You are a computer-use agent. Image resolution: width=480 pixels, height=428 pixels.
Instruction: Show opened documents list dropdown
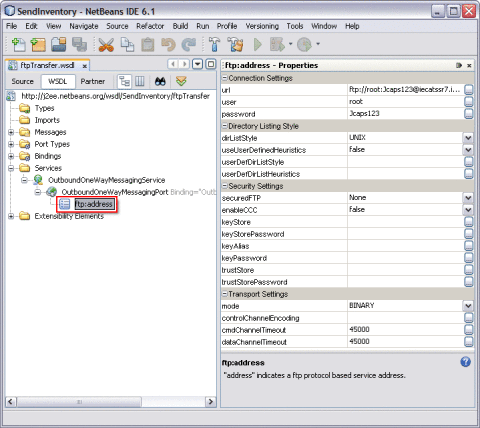tap(198, 64)
